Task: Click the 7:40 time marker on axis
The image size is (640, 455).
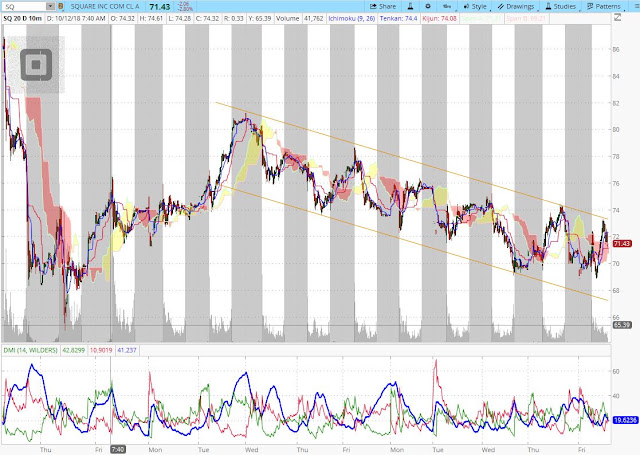Action: click(118, 450)
